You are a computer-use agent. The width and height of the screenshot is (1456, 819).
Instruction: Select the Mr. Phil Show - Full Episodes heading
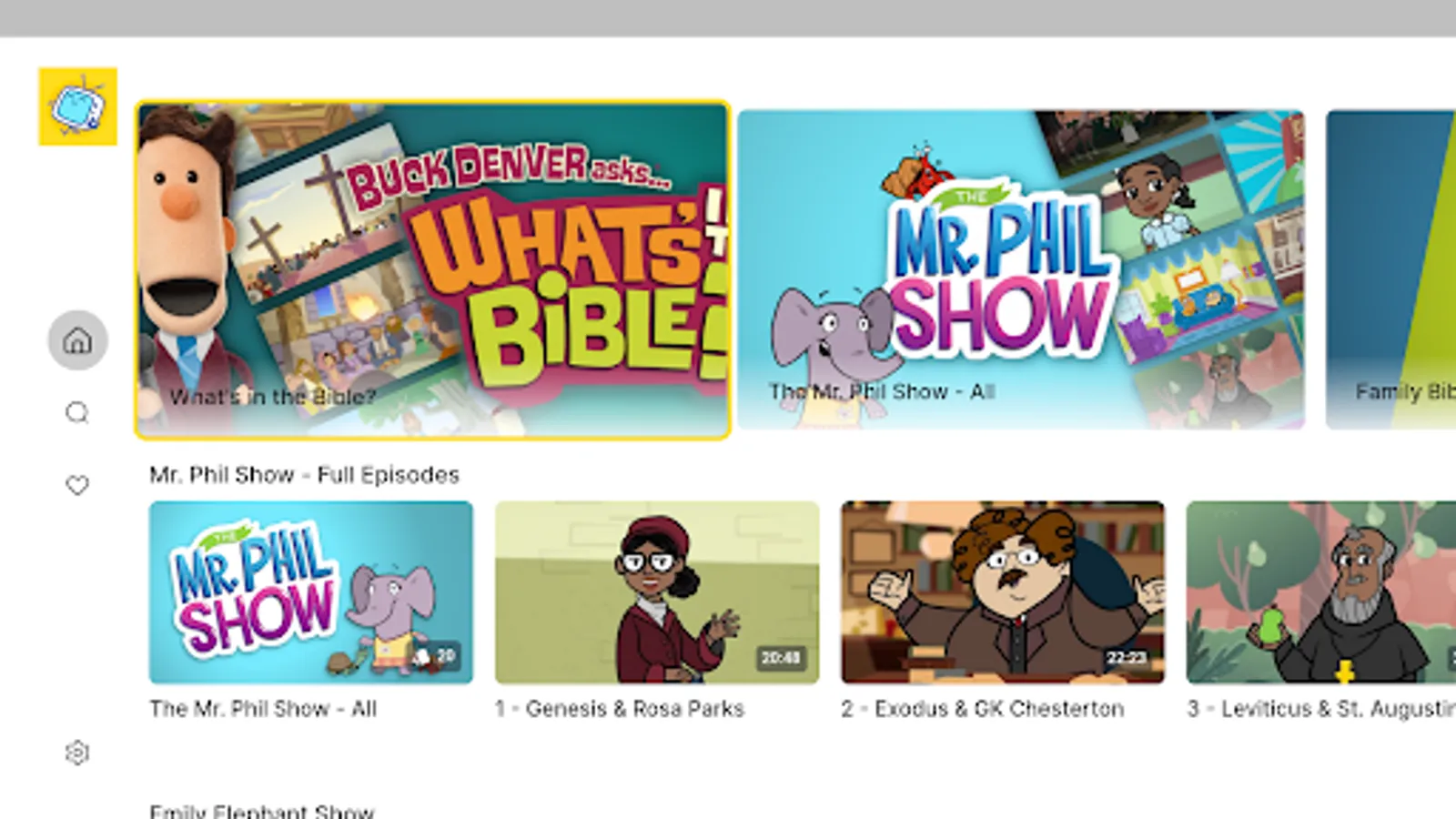305,475
